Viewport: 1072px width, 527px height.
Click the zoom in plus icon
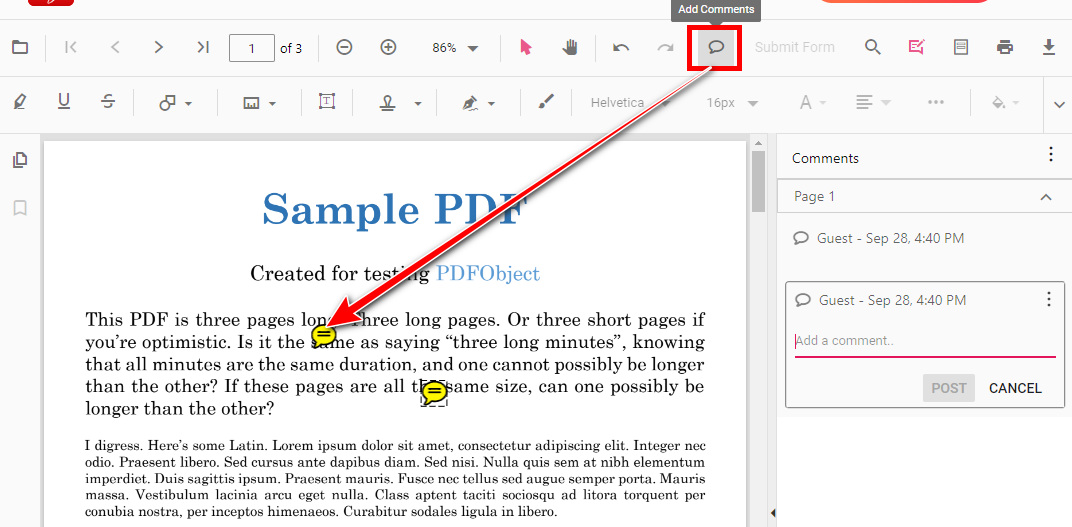click(x=389, y=47)
